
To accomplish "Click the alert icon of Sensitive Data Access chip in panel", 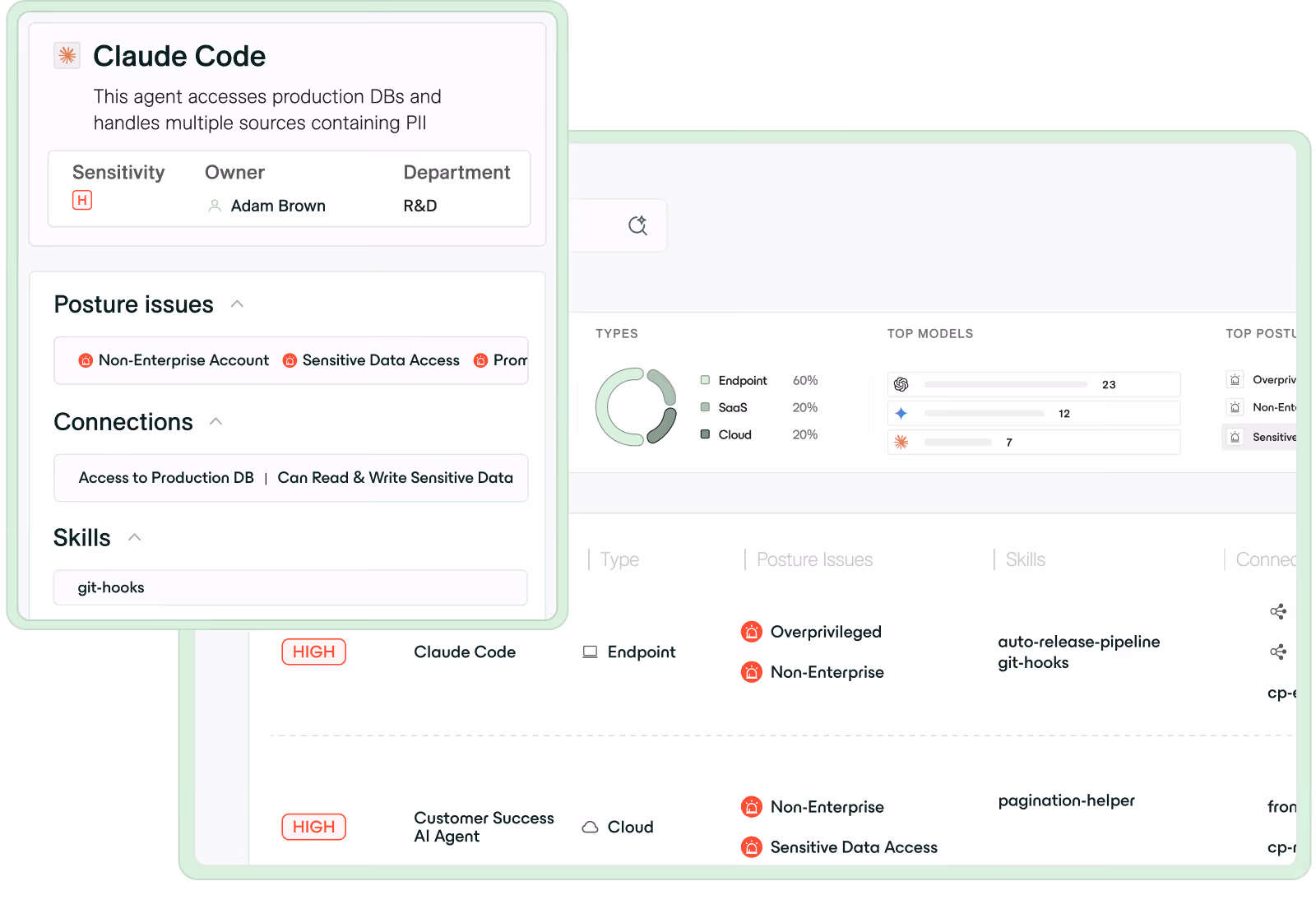I will coord(290,360).
